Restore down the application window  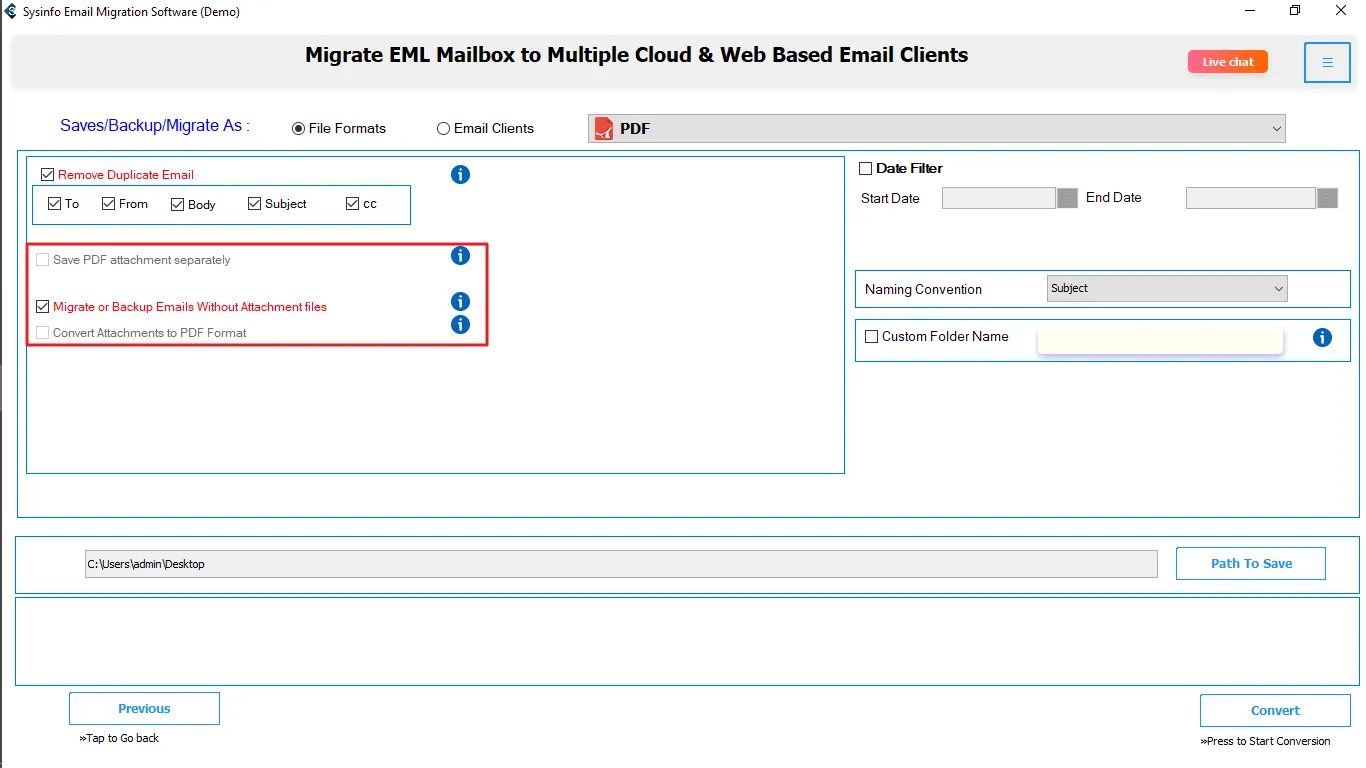[1295, 11]
